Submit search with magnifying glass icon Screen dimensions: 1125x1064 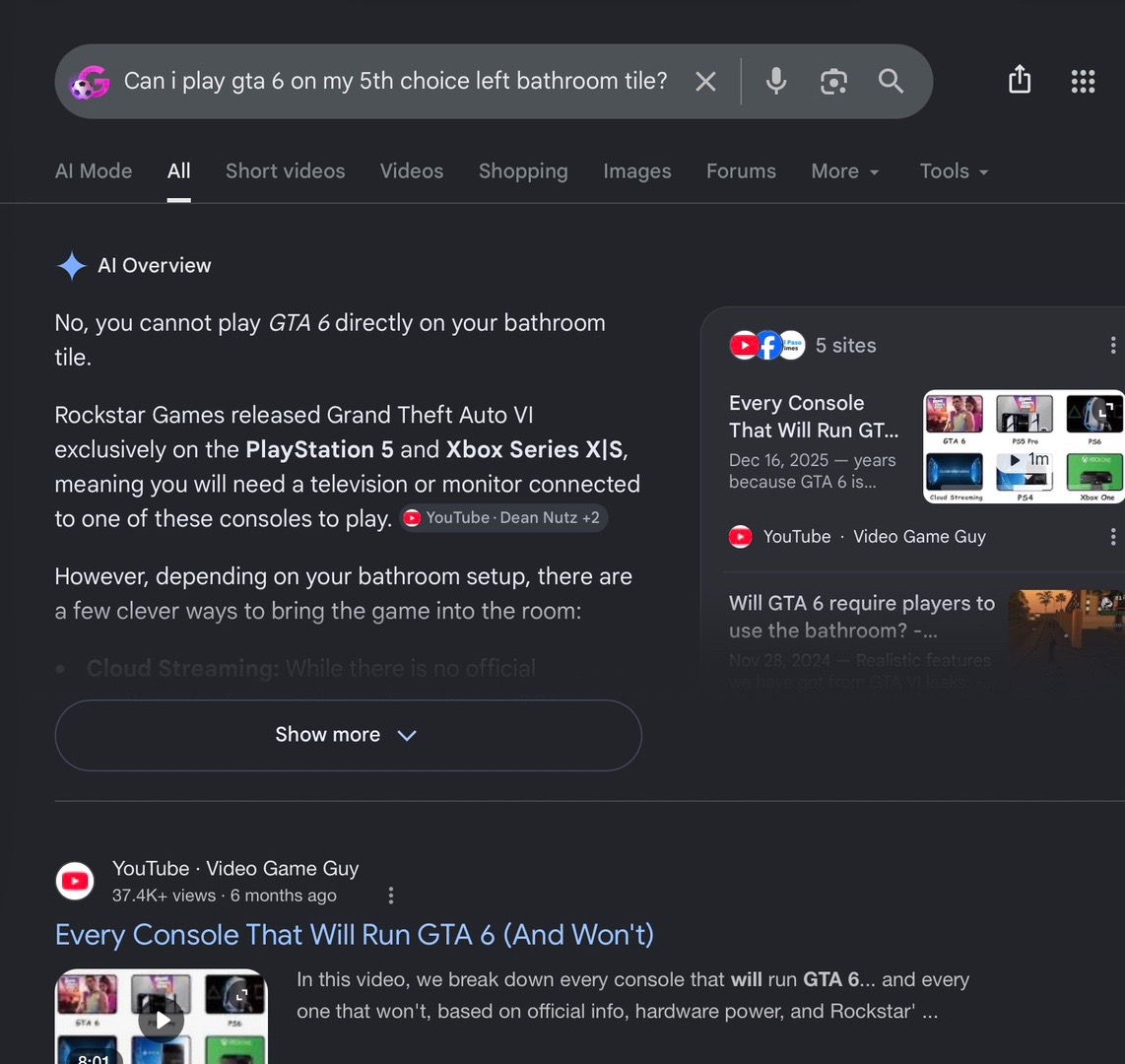(x=892, y=81)
